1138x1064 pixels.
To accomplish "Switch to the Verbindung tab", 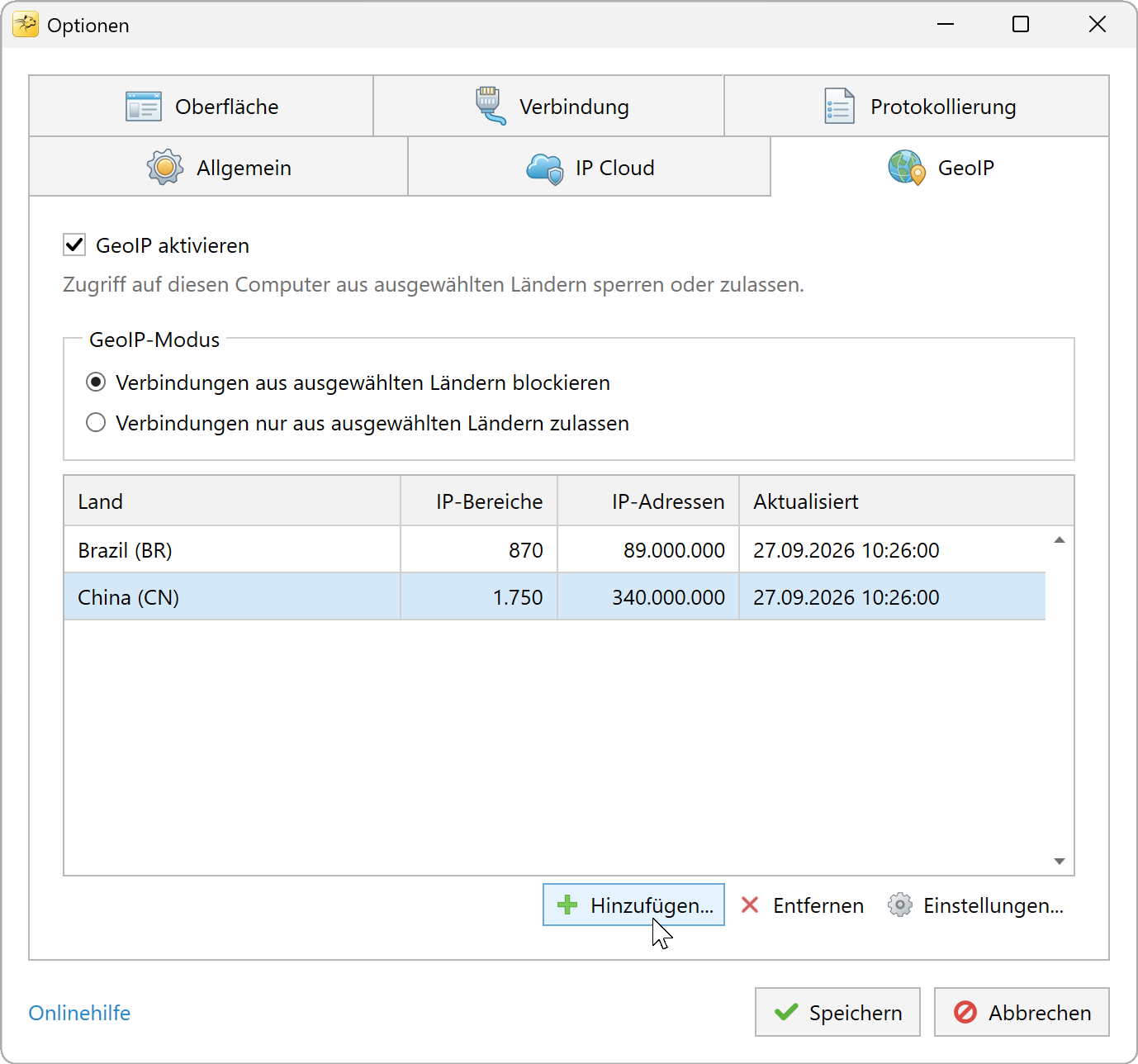I will coord(549,107).
